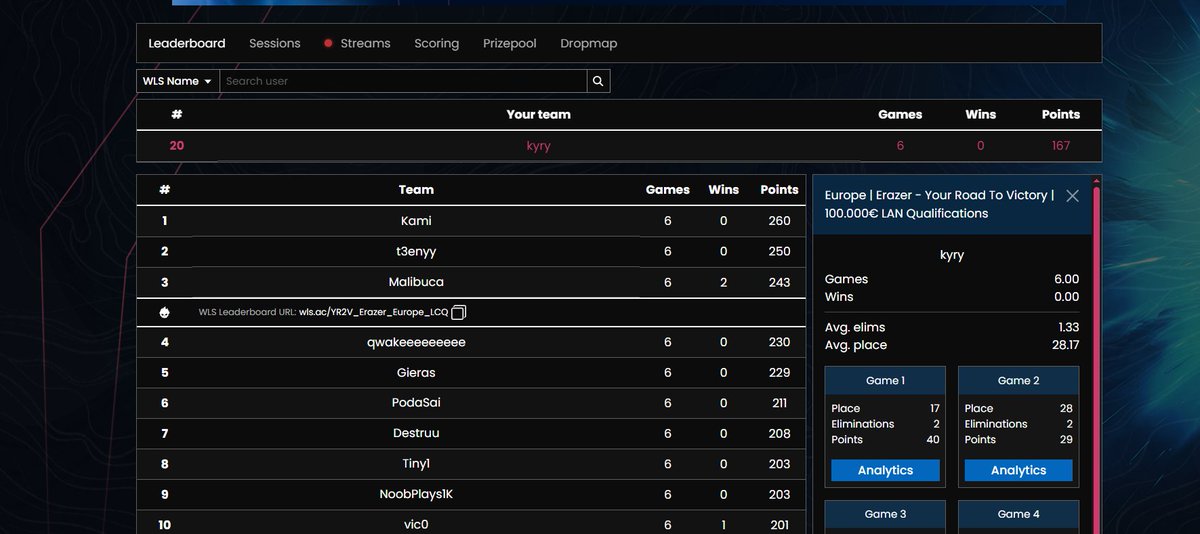This screenshot has height=534, width=1200.
Task: Click the Game 2 card header
Action: (1018, 381)
